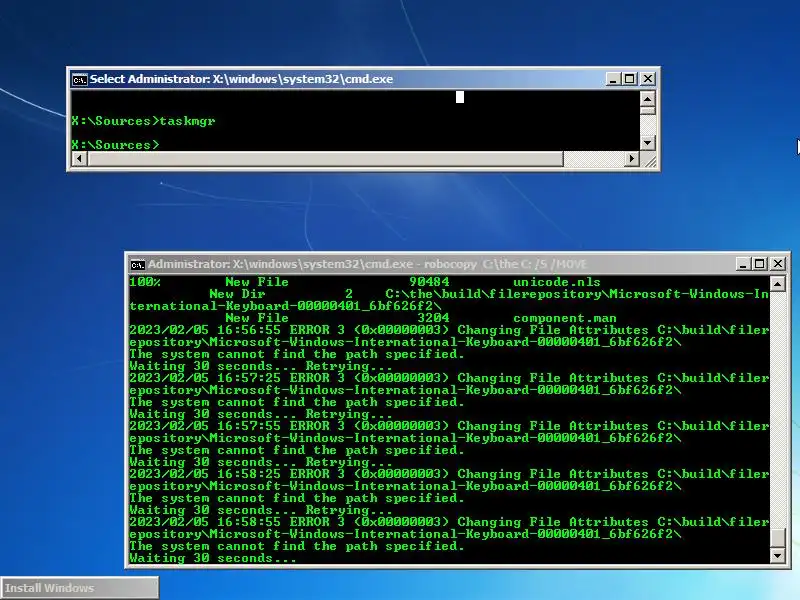Minimize the robocopy cmd window

pyautogui.click(x=743, y=264)
